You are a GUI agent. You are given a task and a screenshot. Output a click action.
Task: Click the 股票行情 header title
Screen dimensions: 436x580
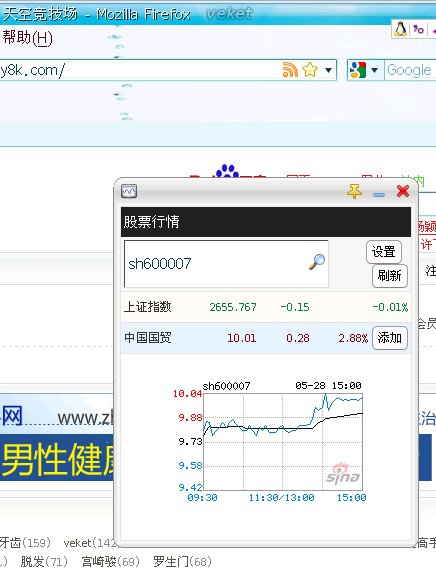tap(151, 222)
